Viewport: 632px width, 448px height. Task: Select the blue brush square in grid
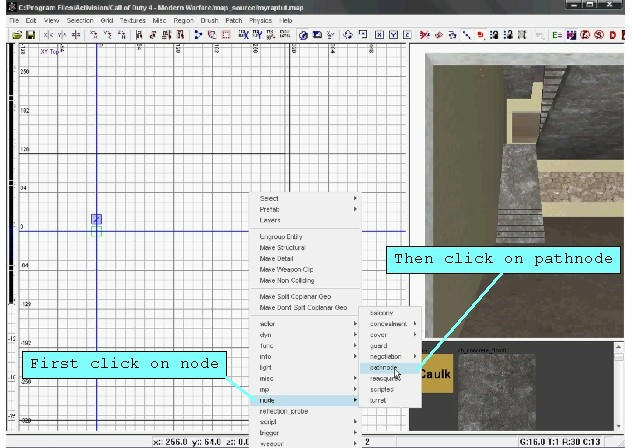click(x=96, y=219)
